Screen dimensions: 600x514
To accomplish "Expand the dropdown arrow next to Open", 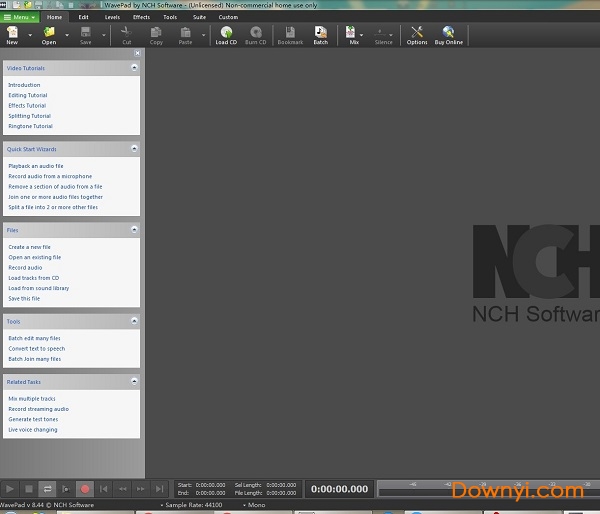I will click(65, 36).
